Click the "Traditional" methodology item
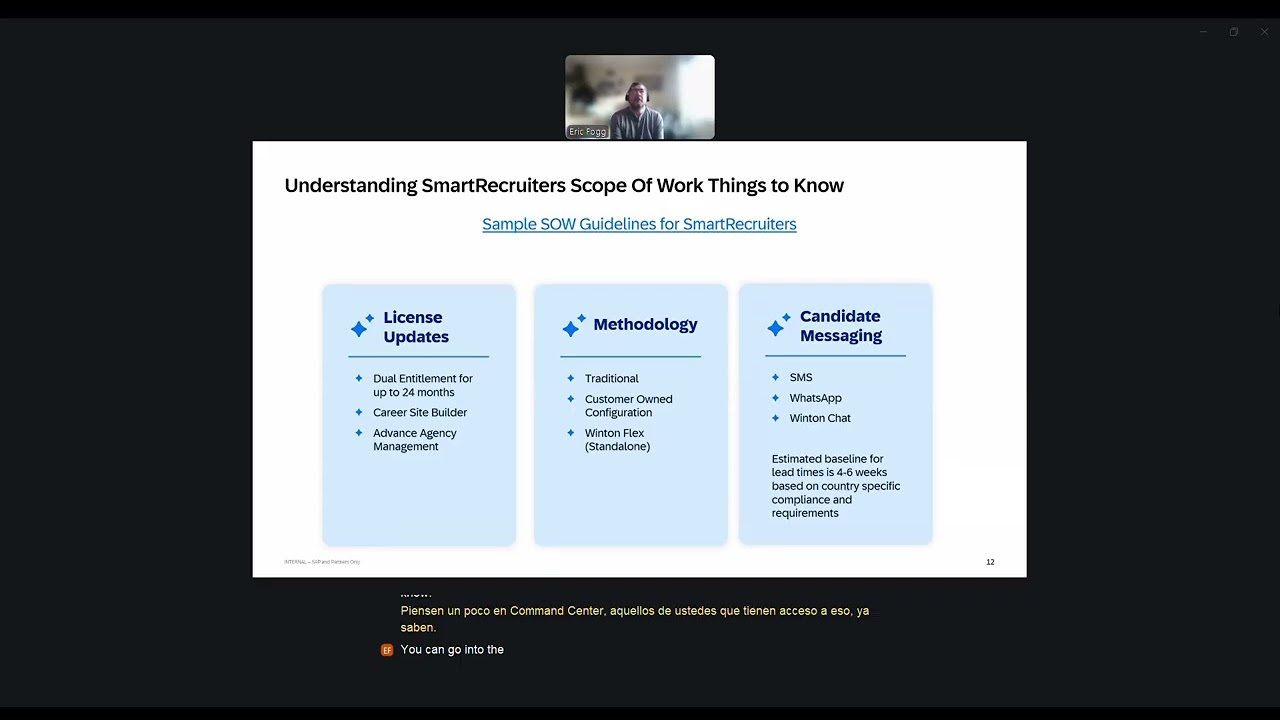1280x720 pixels. 612,378
